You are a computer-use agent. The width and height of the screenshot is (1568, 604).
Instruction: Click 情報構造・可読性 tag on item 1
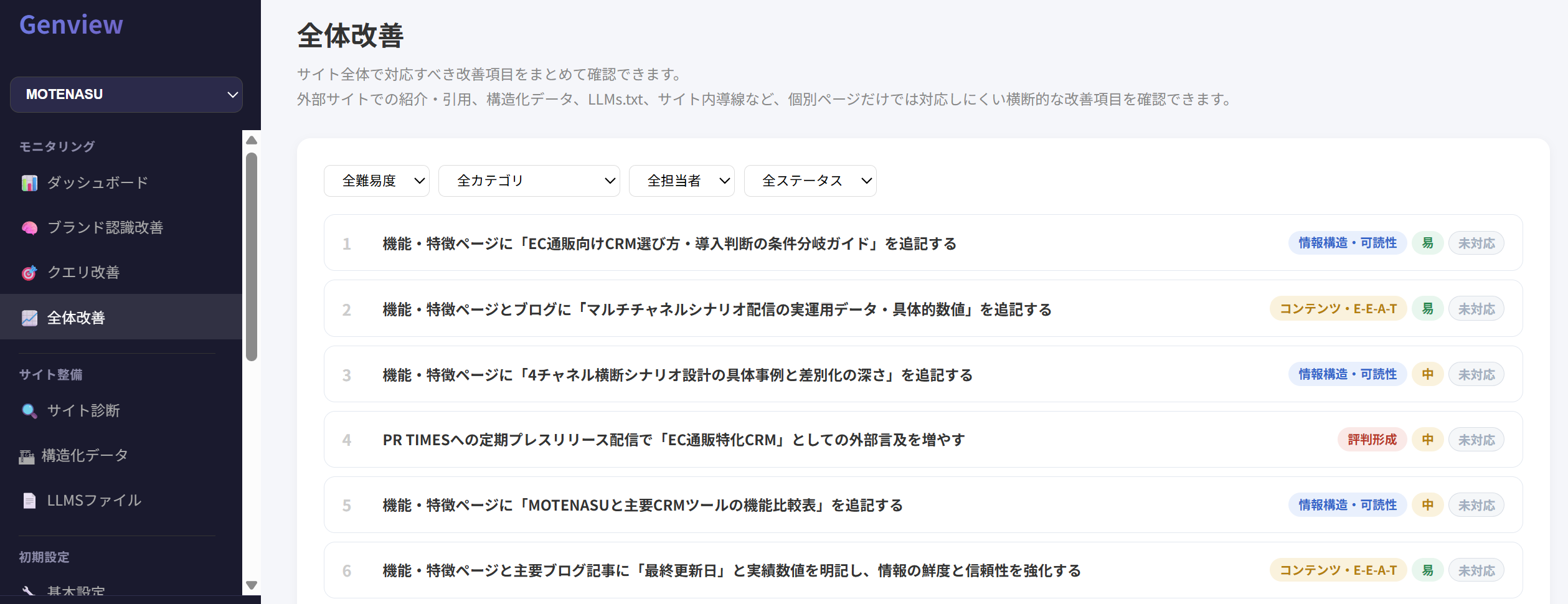pyautogui.click(x=1348, y=243)
